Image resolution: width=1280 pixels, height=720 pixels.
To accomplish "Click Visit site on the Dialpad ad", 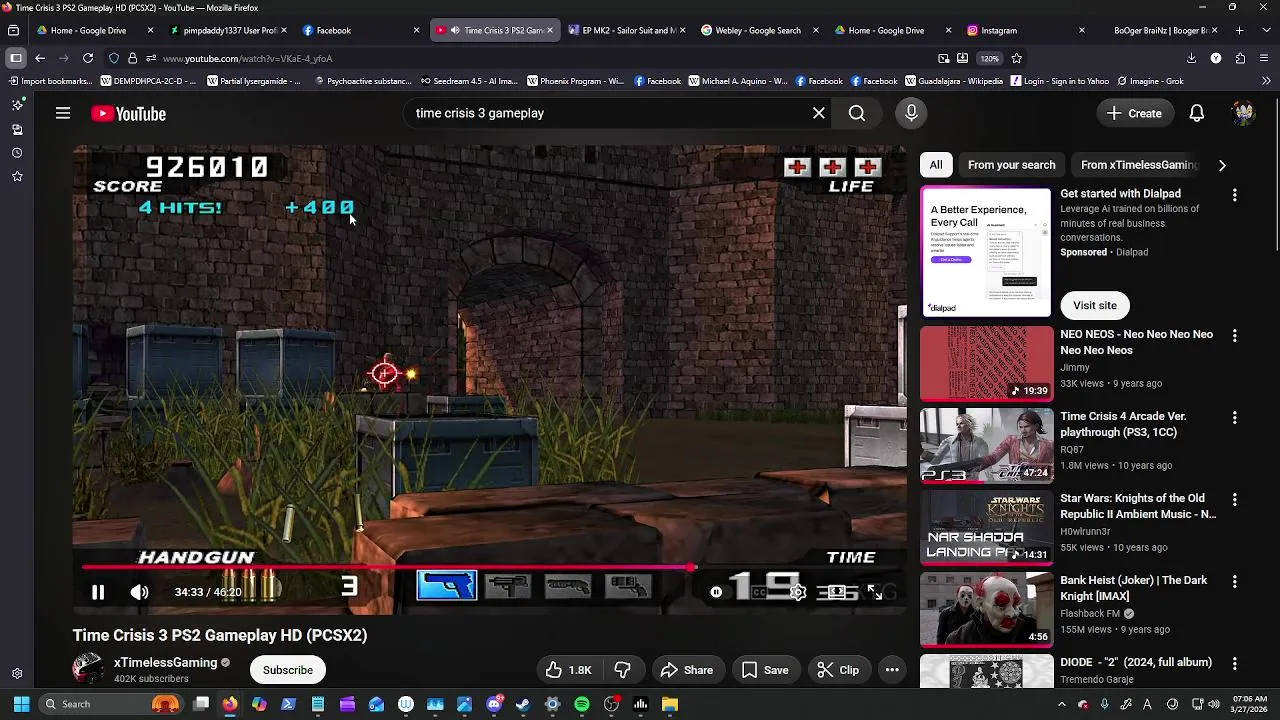I will click(1095, 305).
